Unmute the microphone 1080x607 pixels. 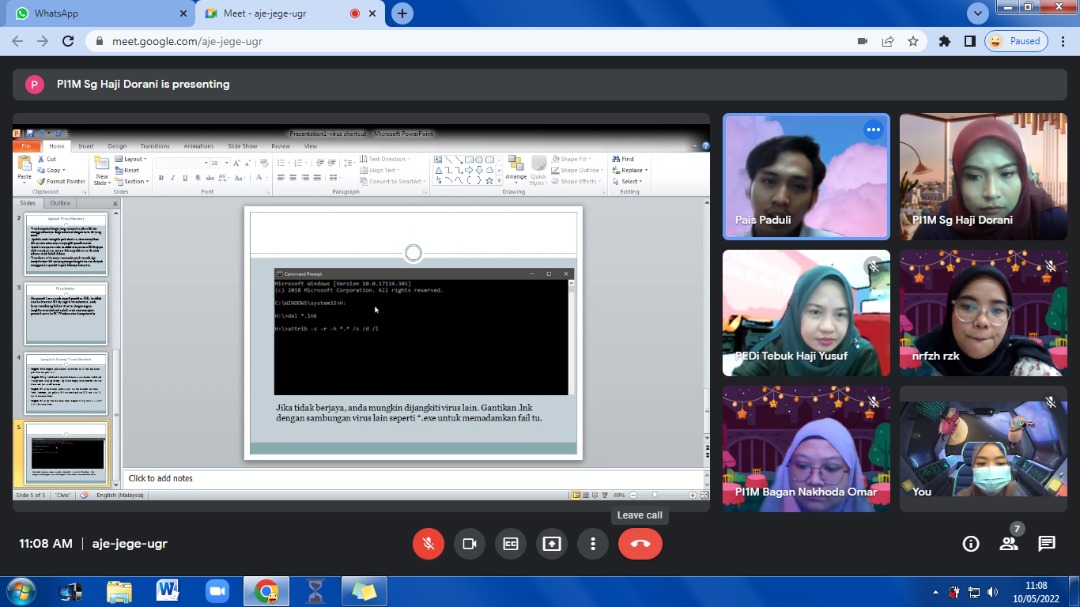(x=428, y=544)
